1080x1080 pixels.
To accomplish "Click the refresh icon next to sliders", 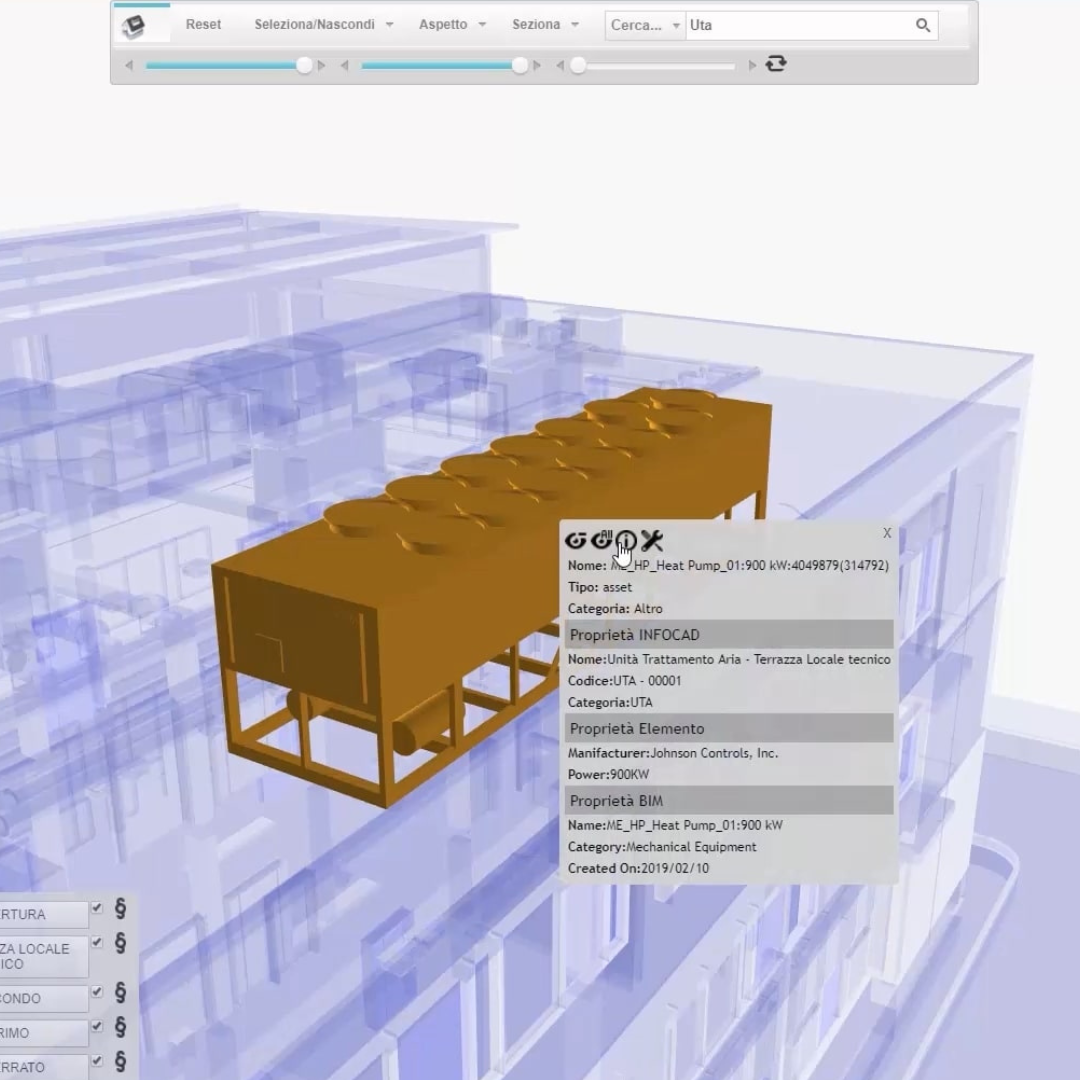I will tap(777, 64).
